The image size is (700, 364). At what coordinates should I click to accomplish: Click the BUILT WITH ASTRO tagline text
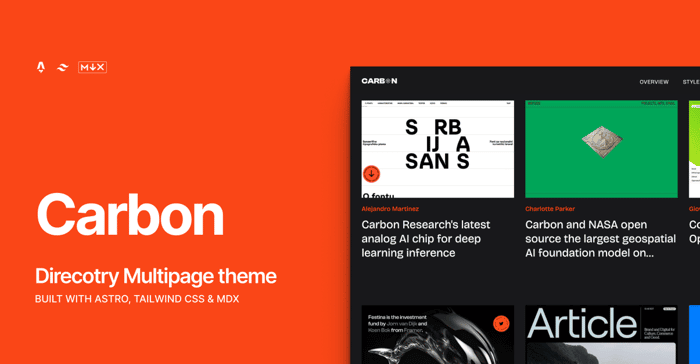coord(137,299)
